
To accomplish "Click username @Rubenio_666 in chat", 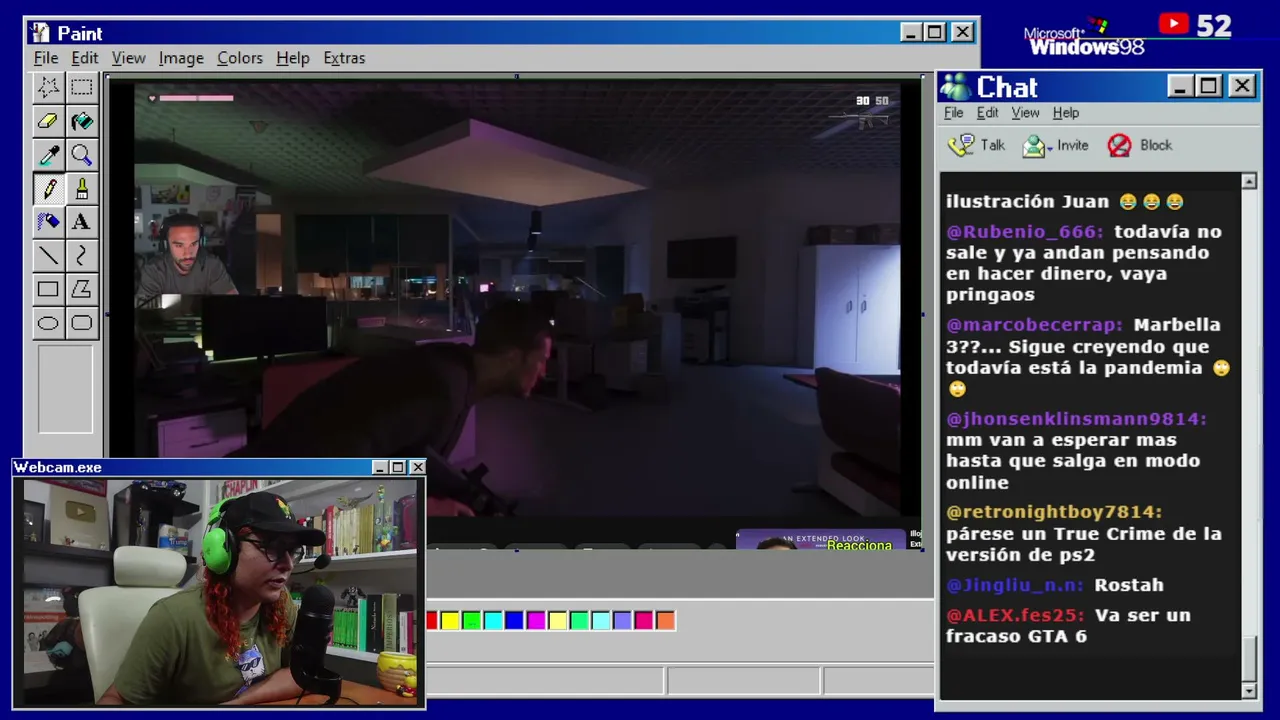I will pos(1024,232).
